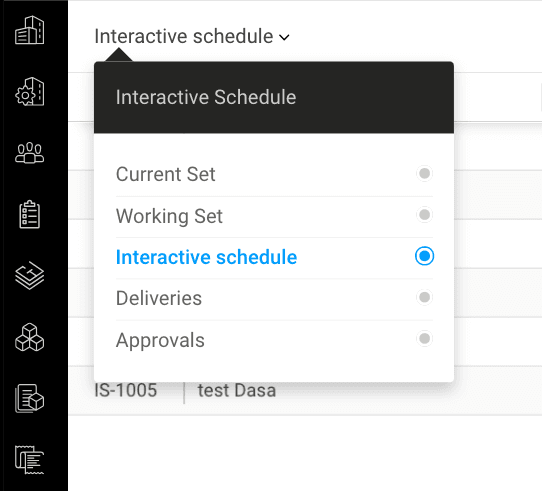Click the Working Set label
The width and height of the screenshot is (542, 491).
169,216
